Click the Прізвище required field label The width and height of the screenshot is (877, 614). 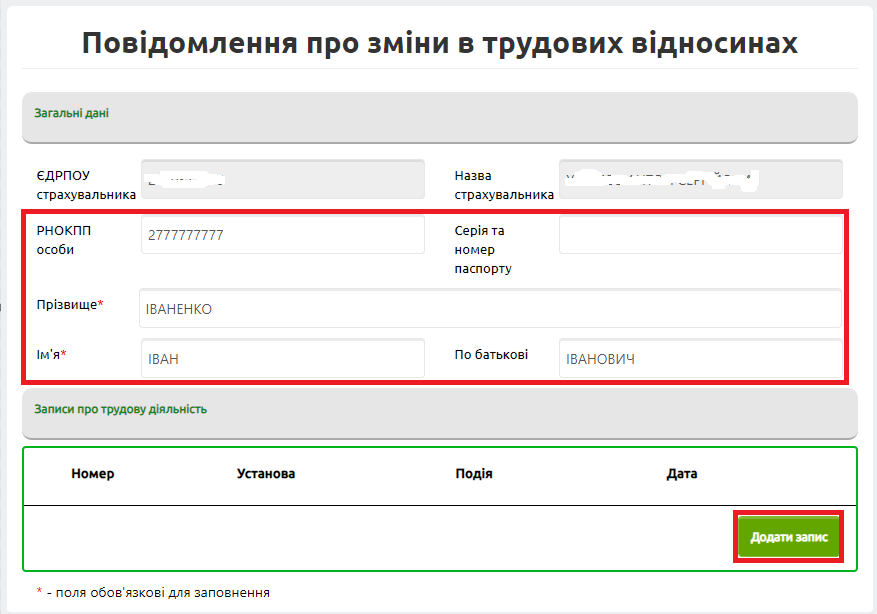(69, 305)
